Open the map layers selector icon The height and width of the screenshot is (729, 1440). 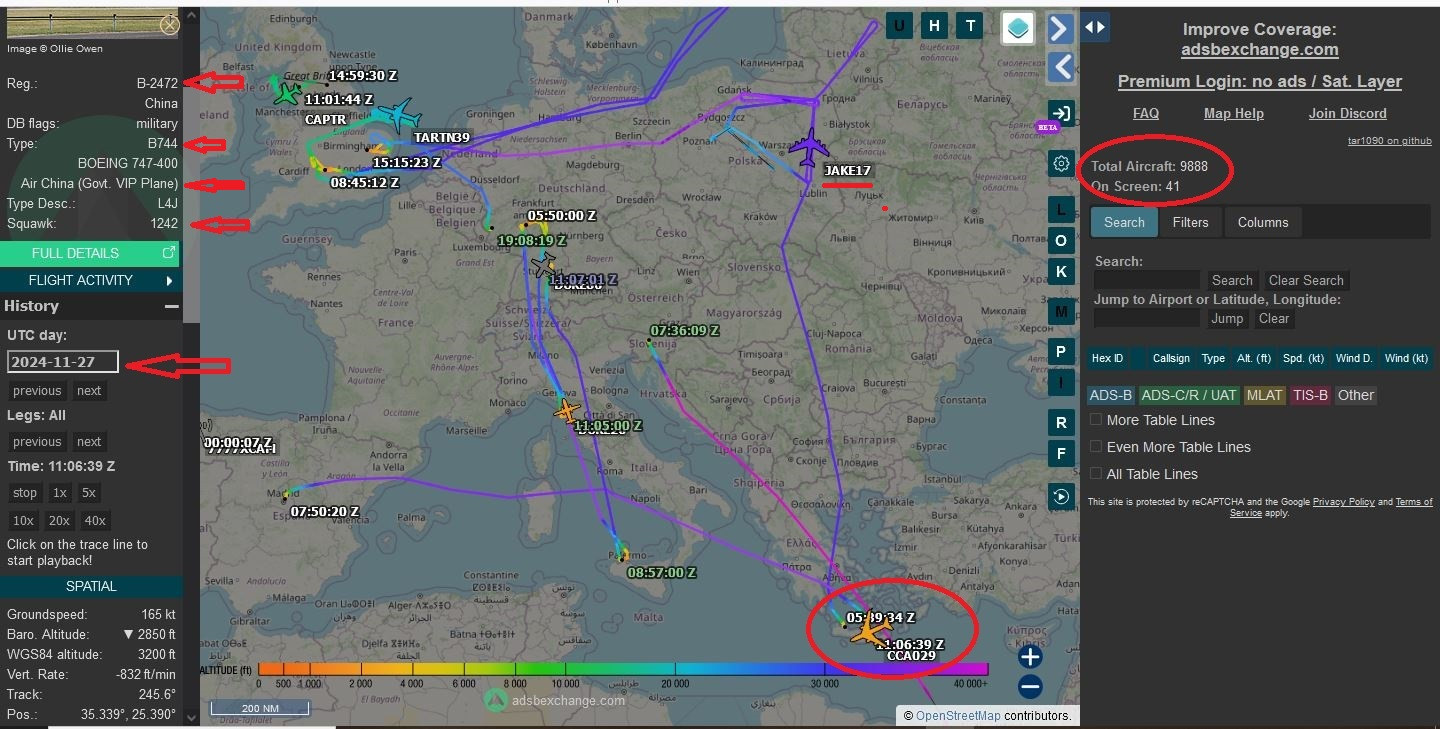(1018, 28)
